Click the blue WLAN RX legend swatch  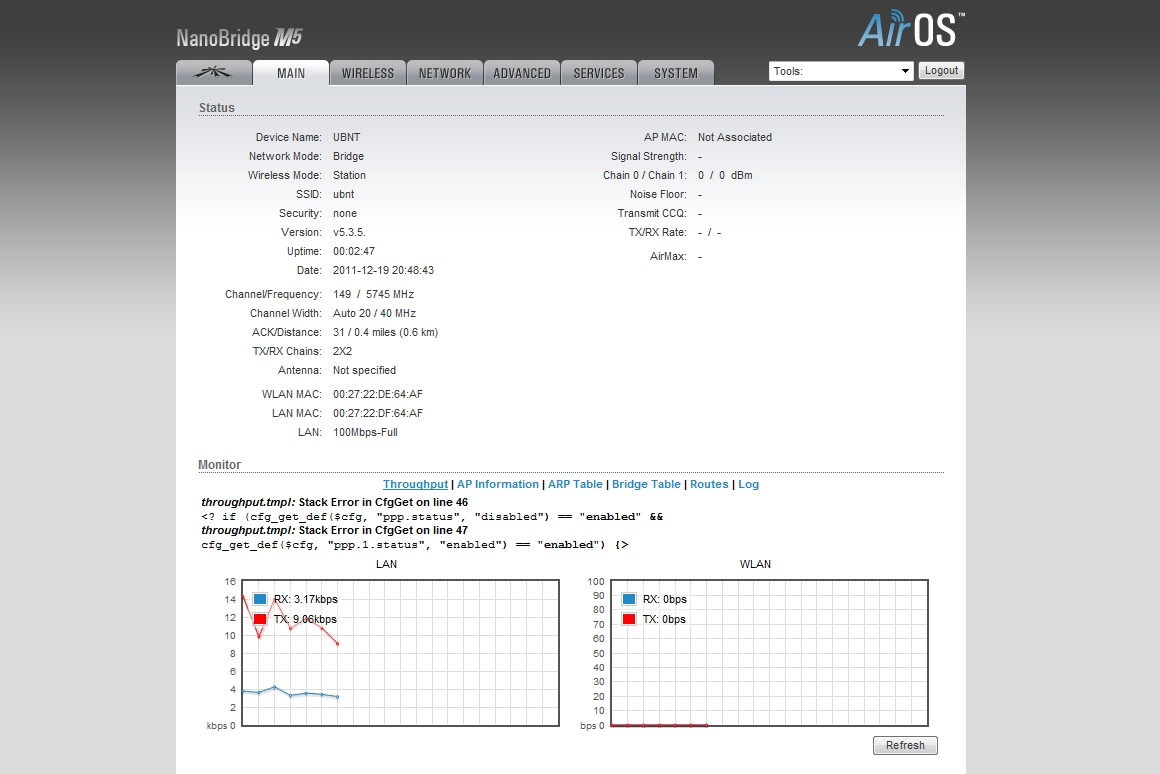click(629, 599)
